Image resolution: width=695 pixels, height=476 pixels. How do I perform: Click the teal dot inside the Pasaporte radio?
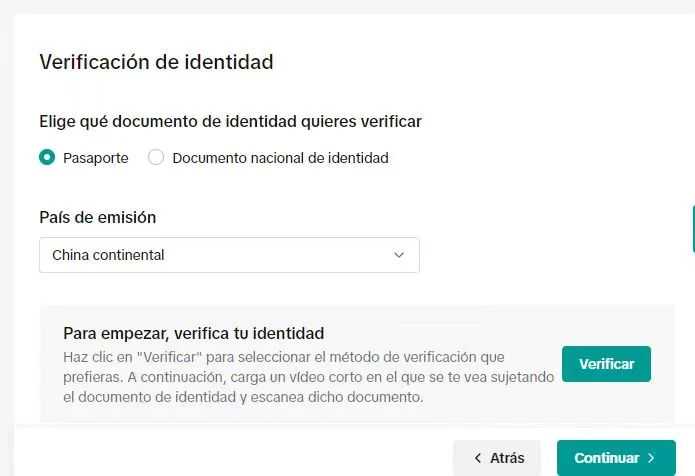[x=47, y=157]
